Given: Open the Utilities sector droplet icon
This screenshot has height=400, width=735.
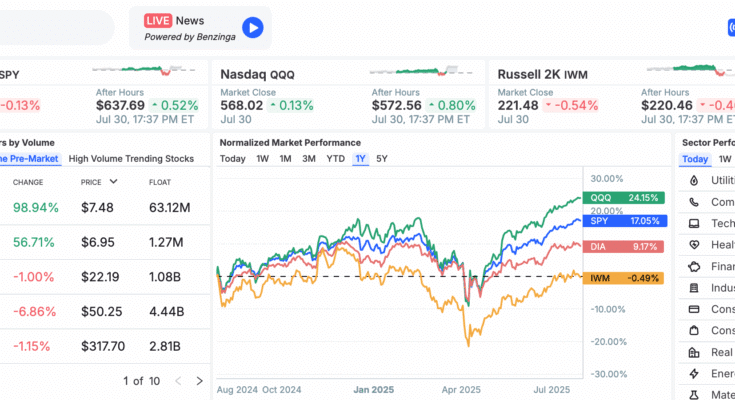Looking at the screenshot, I should [x=694, y=181].
